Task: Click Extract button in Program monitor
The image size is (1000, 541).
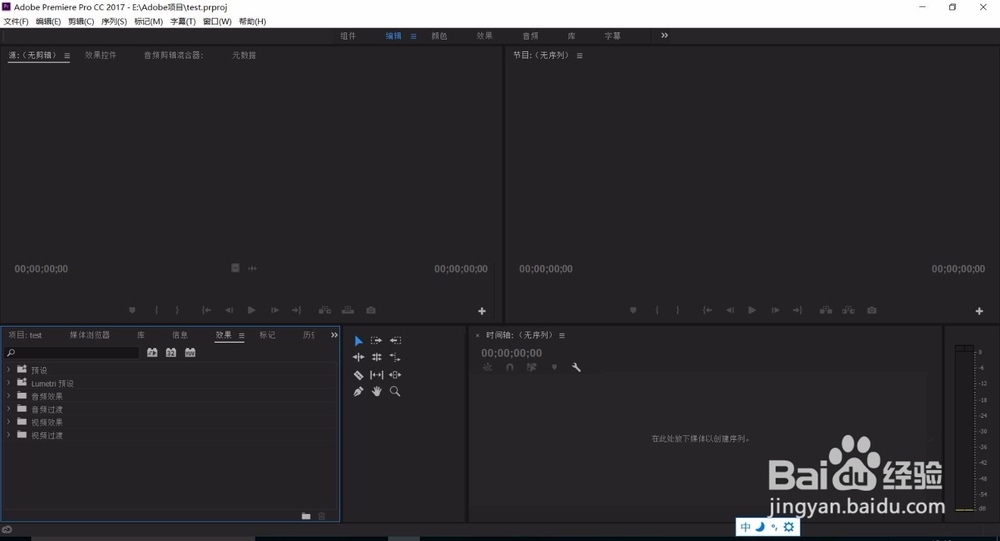Action: click(x=849, y=310)
